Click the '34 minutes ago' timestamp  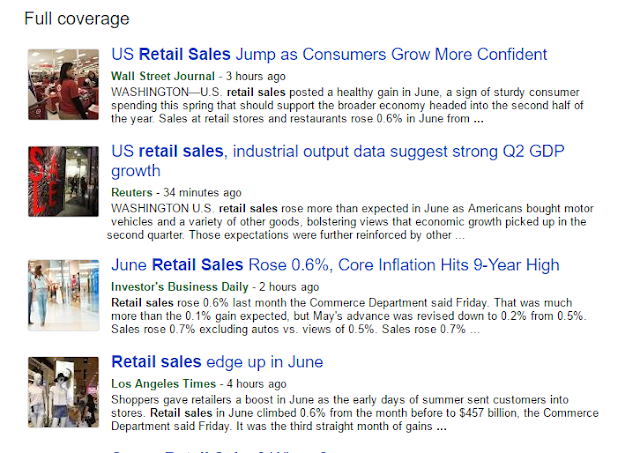pyautogui.click(x=201, y=192)
